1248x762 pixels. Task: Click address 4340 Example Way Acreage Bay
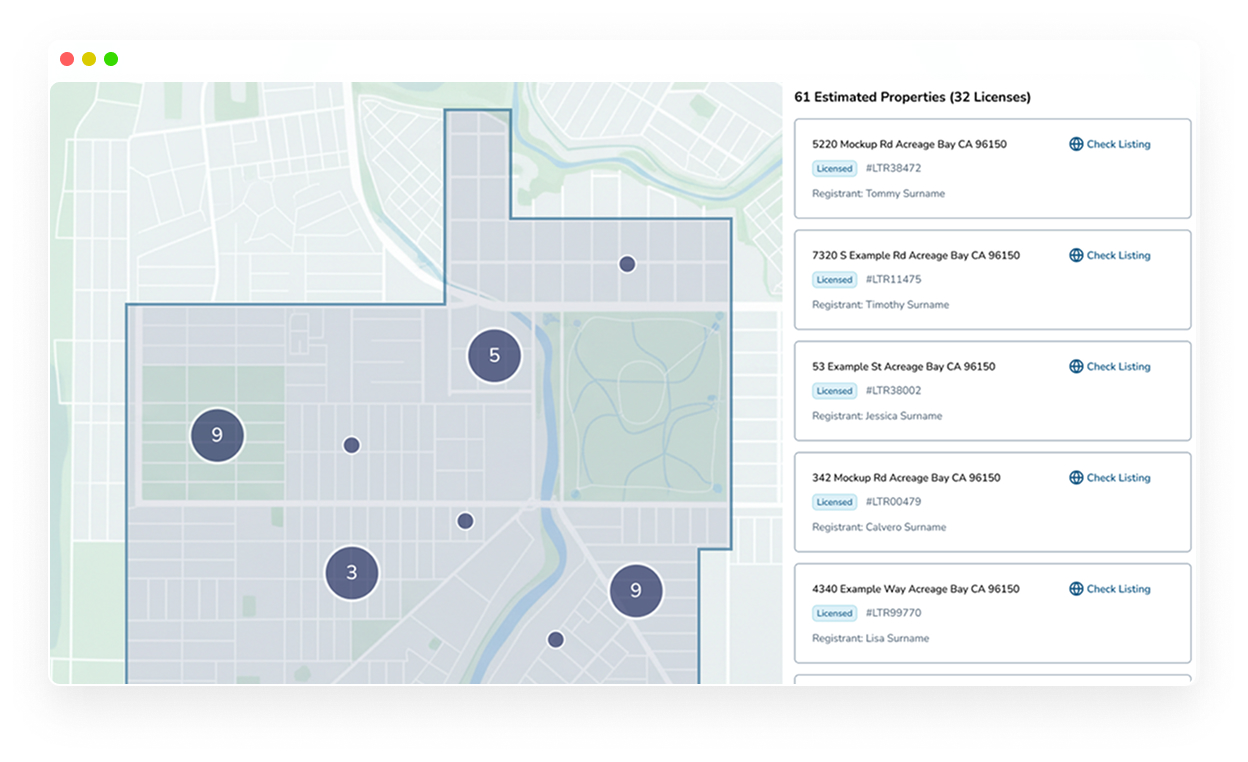(x=916, y=588)
